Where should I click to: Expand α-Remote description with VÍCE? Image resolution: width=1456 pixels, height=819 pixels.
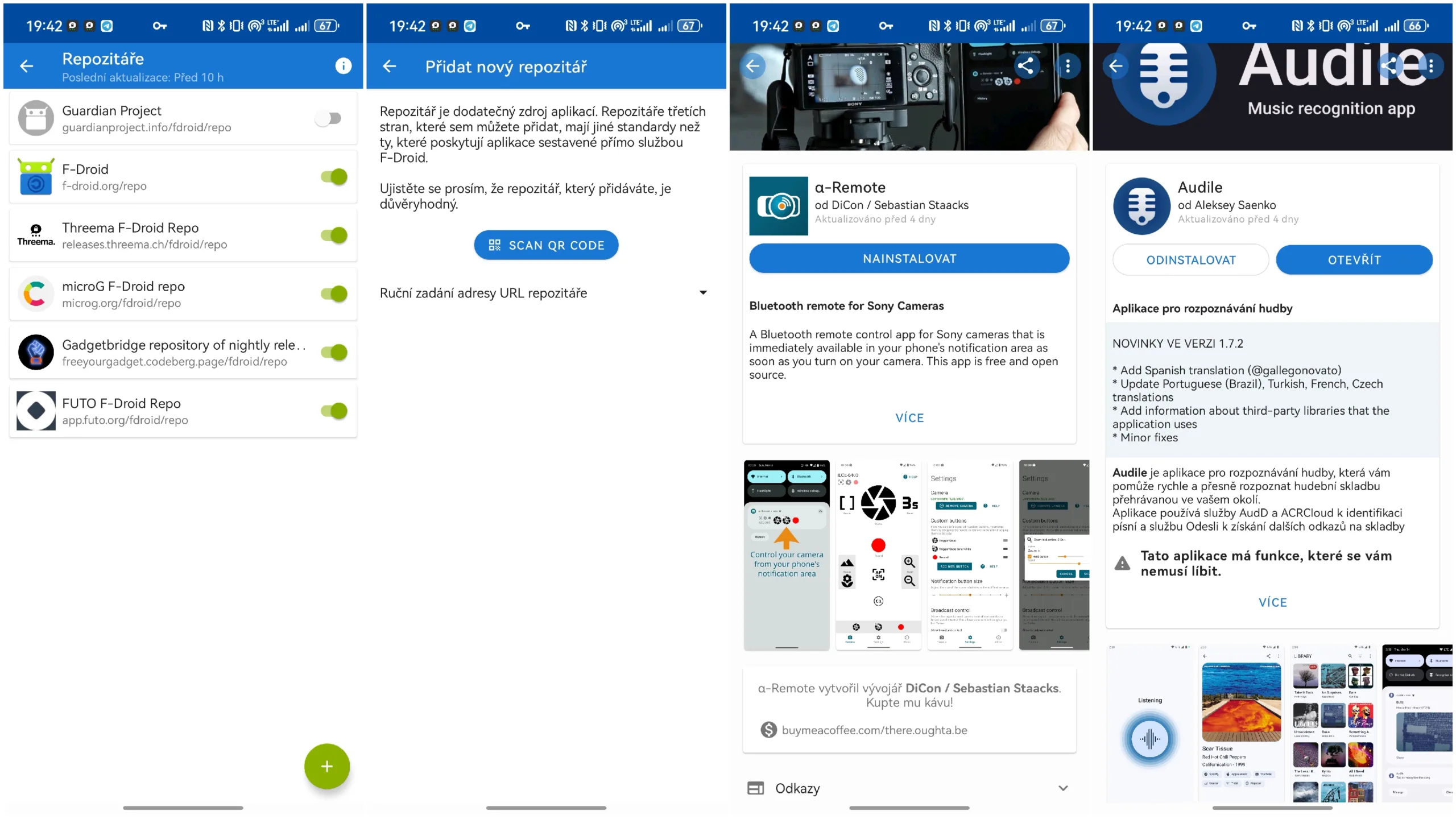[909, 417]
